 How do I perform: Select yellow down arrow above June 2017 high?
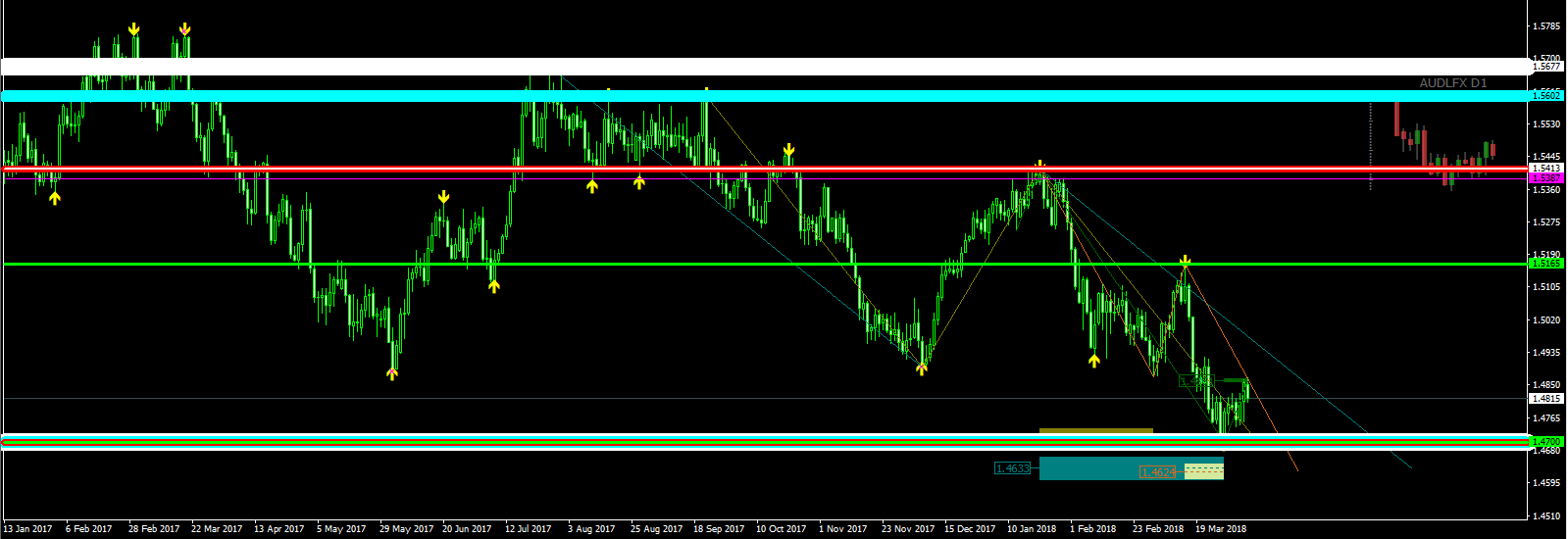click(x=443, y=197)
